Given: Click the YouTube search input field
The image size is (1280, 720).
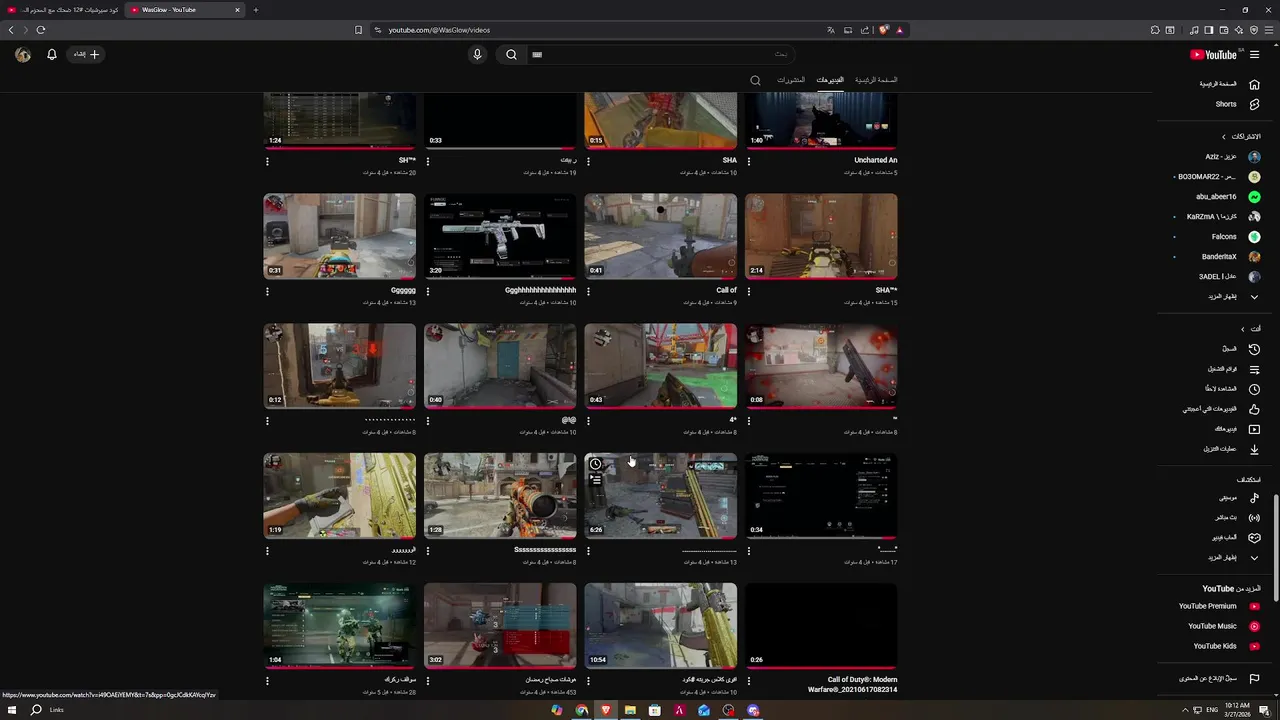Looking at the screenshot, I should 660,55.
